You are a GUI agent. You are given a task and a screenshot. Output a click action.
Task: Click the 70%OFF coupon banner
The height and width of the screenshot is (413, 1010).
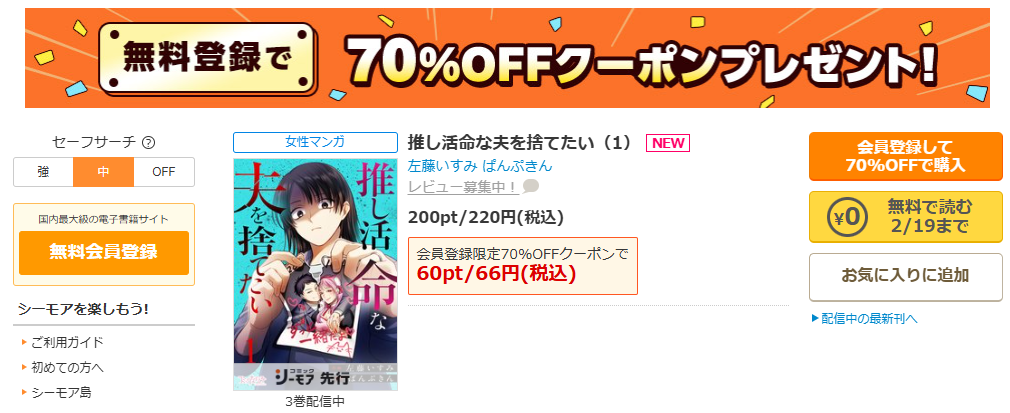point(507,58)
